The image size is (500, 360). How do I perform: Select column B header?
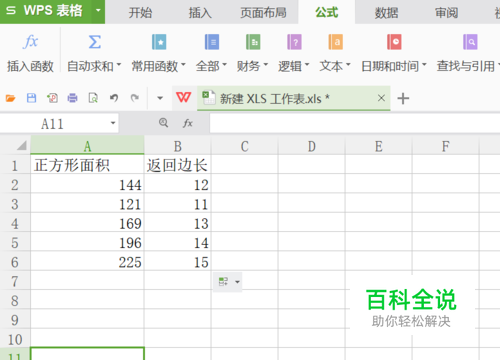click(178, 146)
